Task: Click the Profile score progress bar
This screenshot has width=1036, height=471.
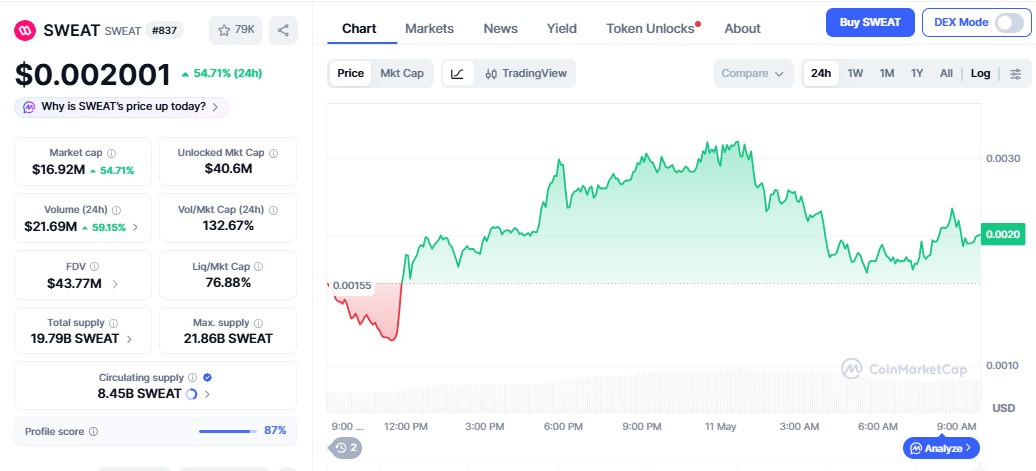Action: click(229, 431)
